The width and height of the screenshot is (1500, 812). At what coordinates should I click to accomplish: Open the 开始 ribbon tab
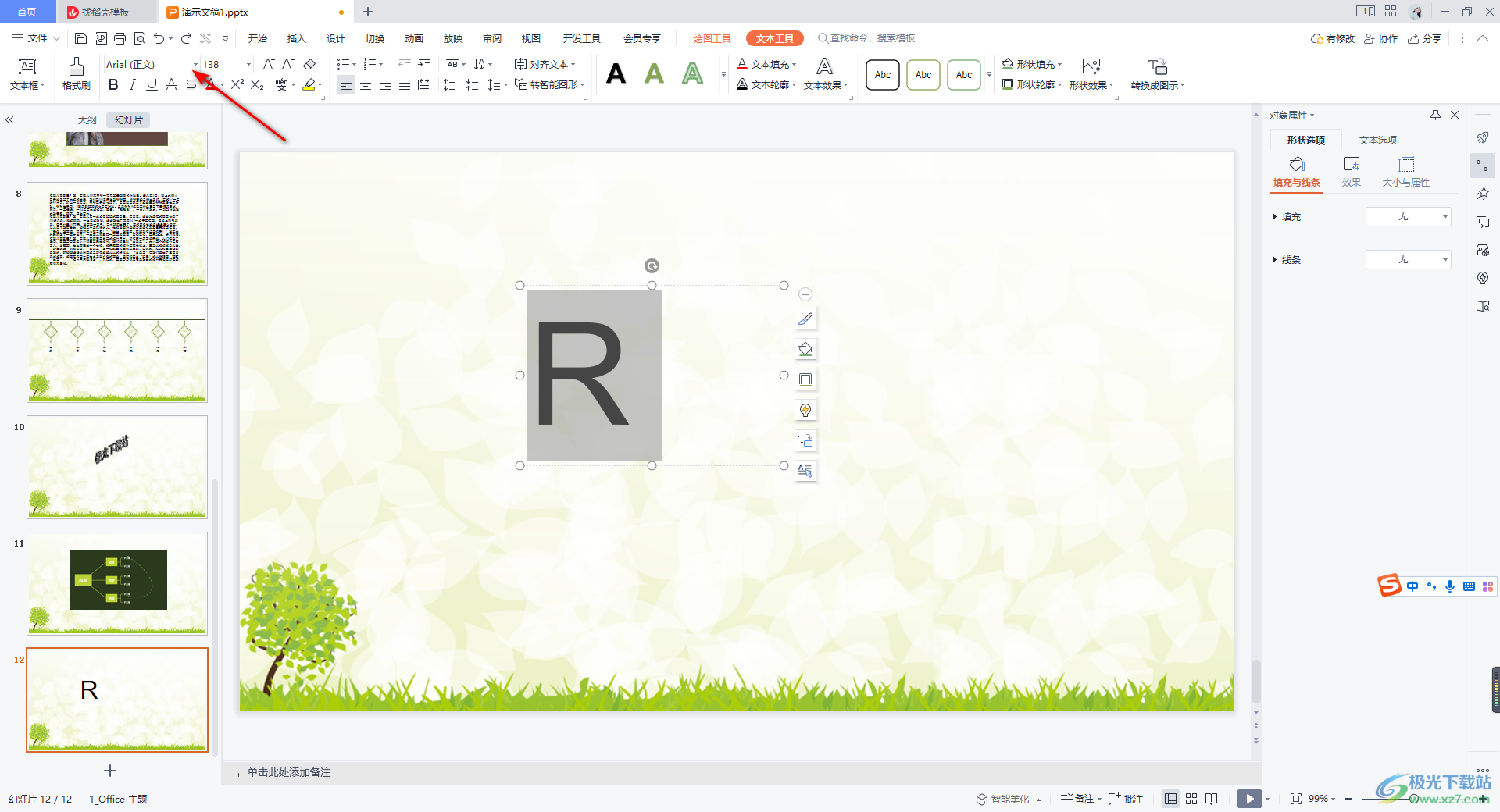tap(258, 38)
